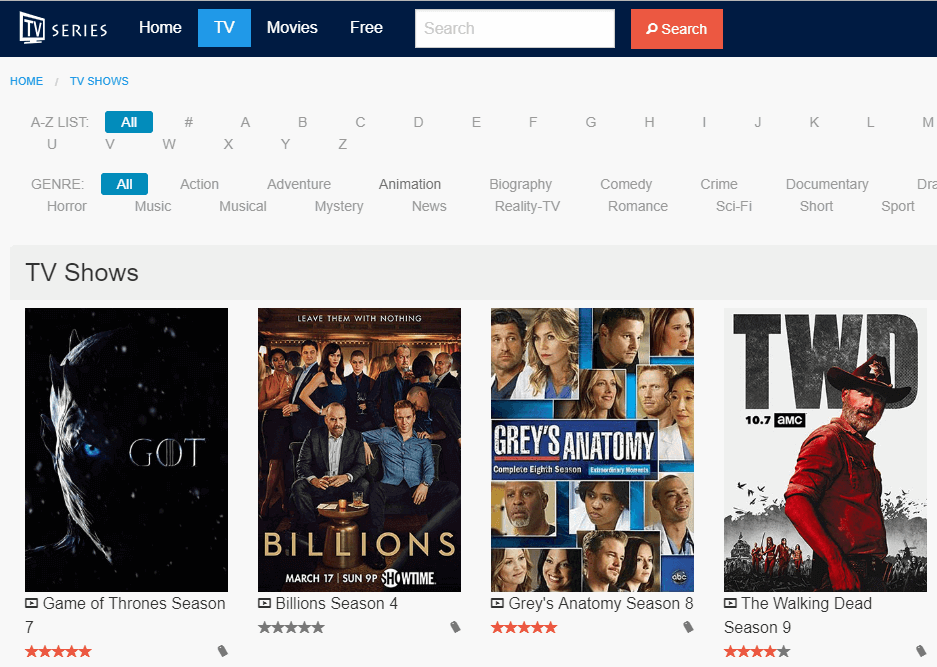Click the play icon beside The Walking Dead
Screen dimensions: 937x667
pyautogui.click(x=730, y=604)
